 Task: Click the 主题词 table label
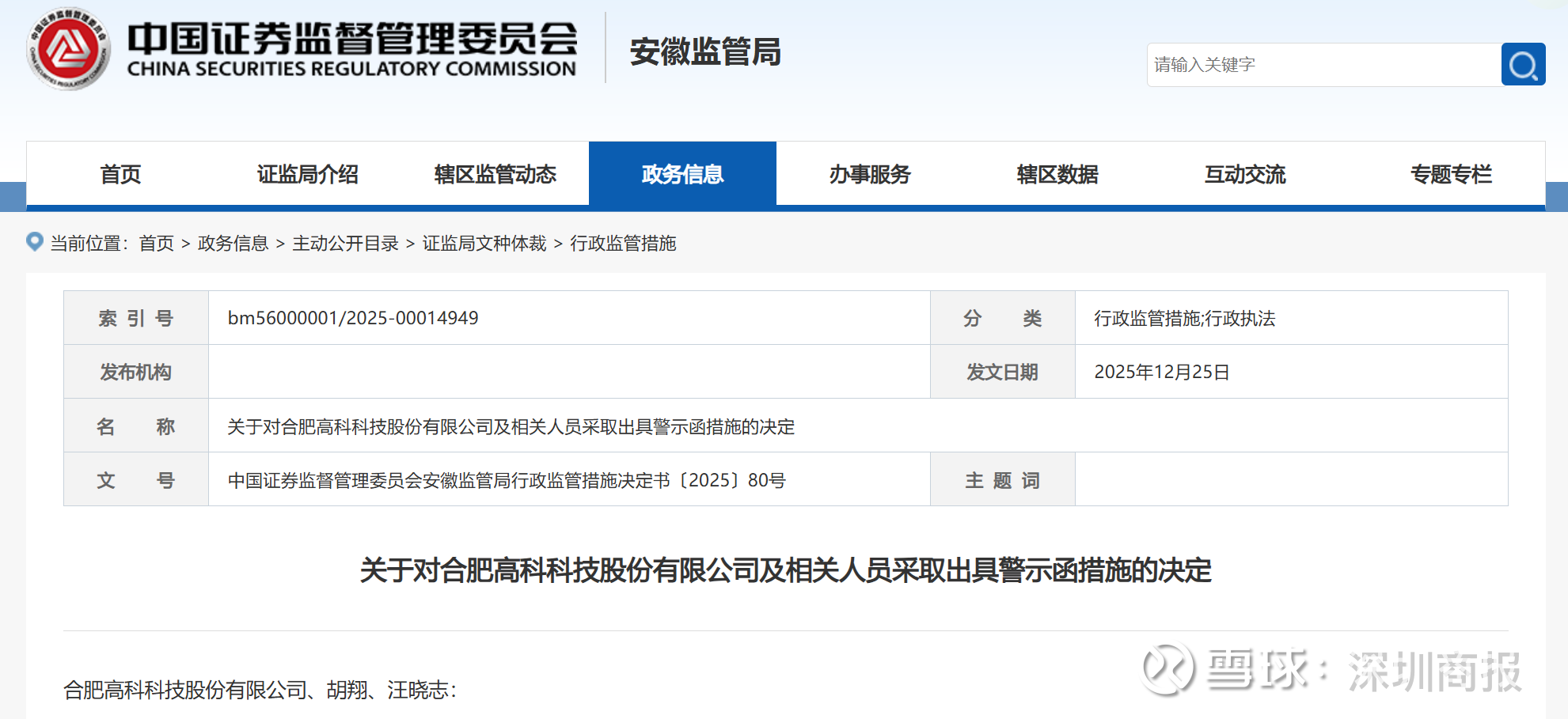tap(1002, 481)
